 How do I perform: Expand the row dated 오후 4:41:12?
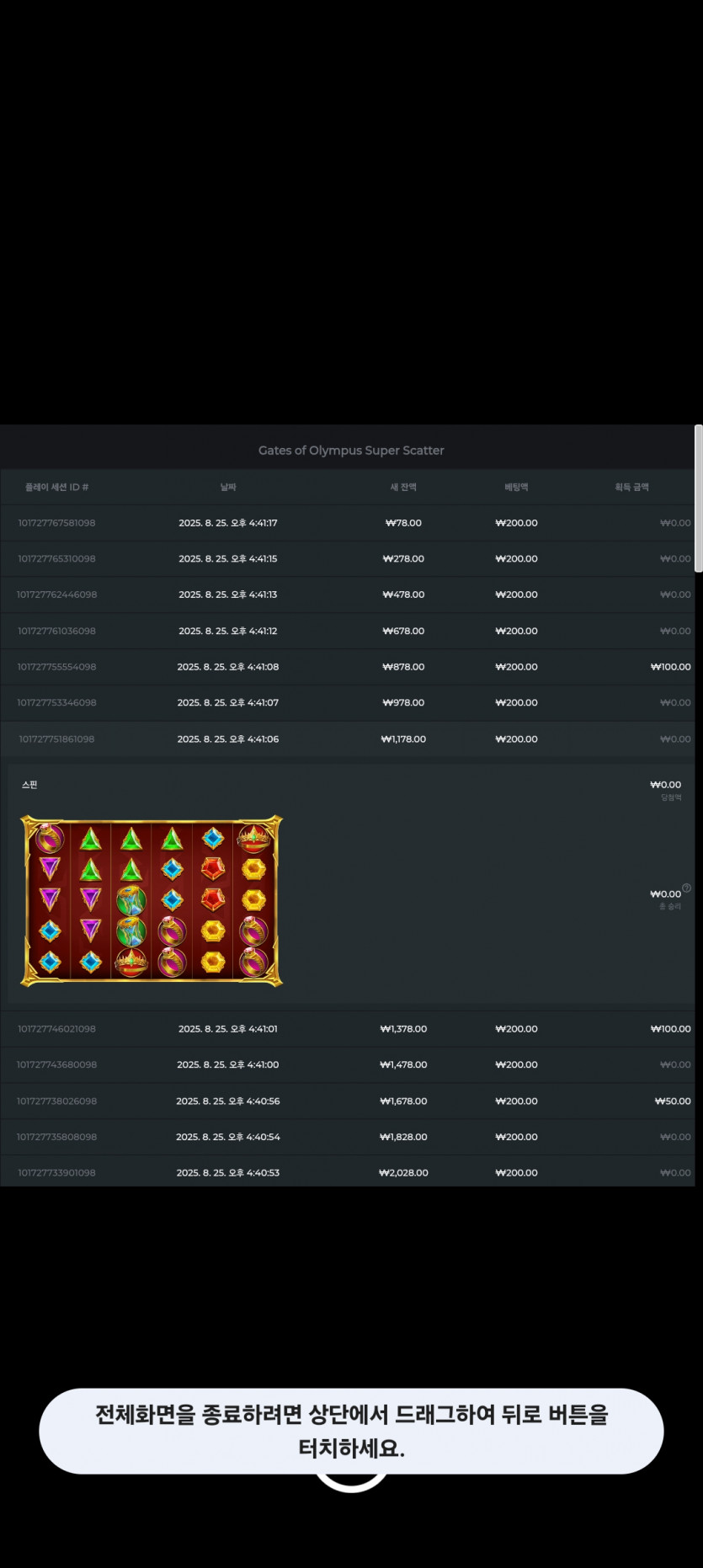pos(348,631)
